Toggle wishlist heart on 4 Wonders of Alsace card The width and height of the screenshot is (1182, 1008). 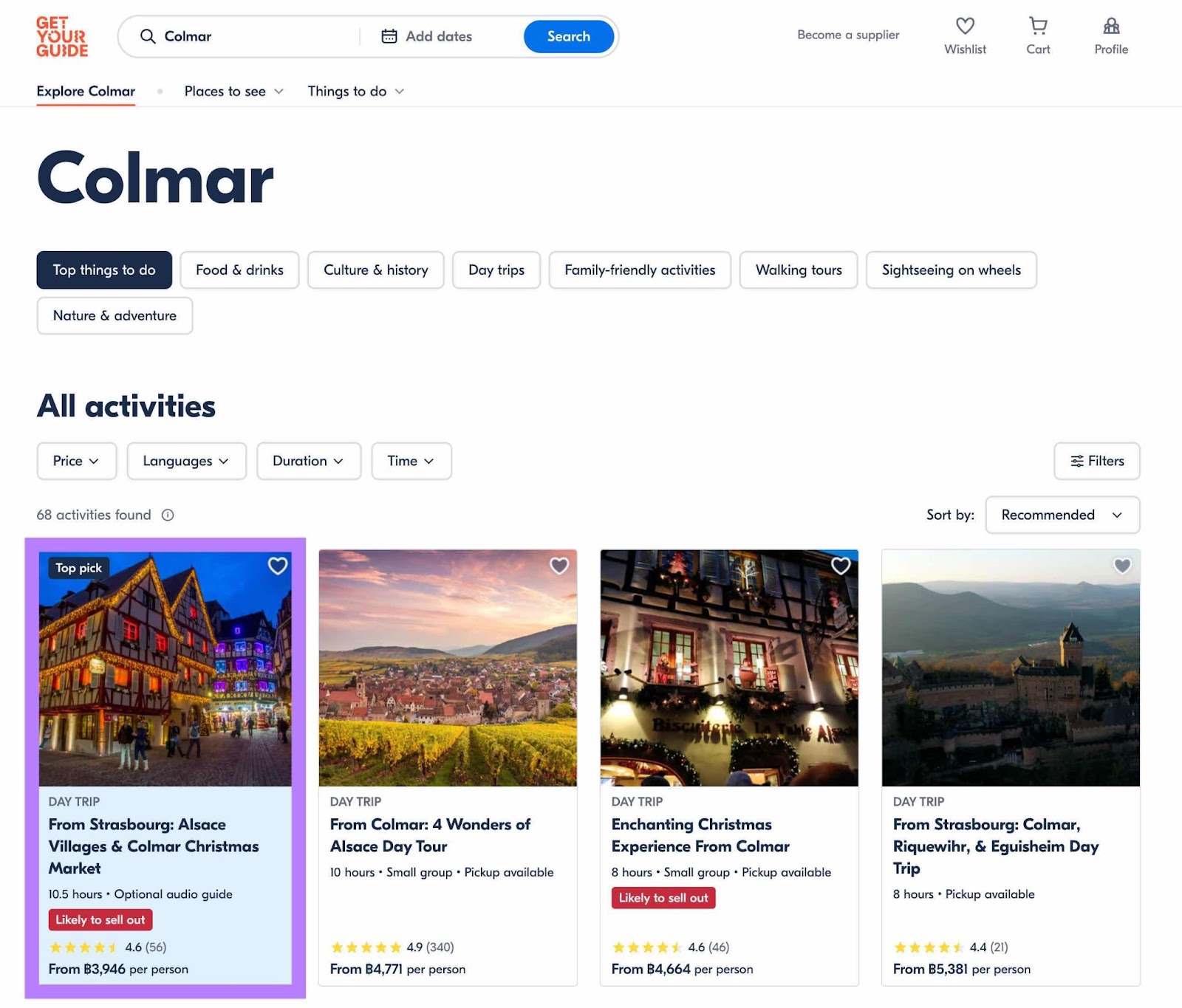point(559,566)
